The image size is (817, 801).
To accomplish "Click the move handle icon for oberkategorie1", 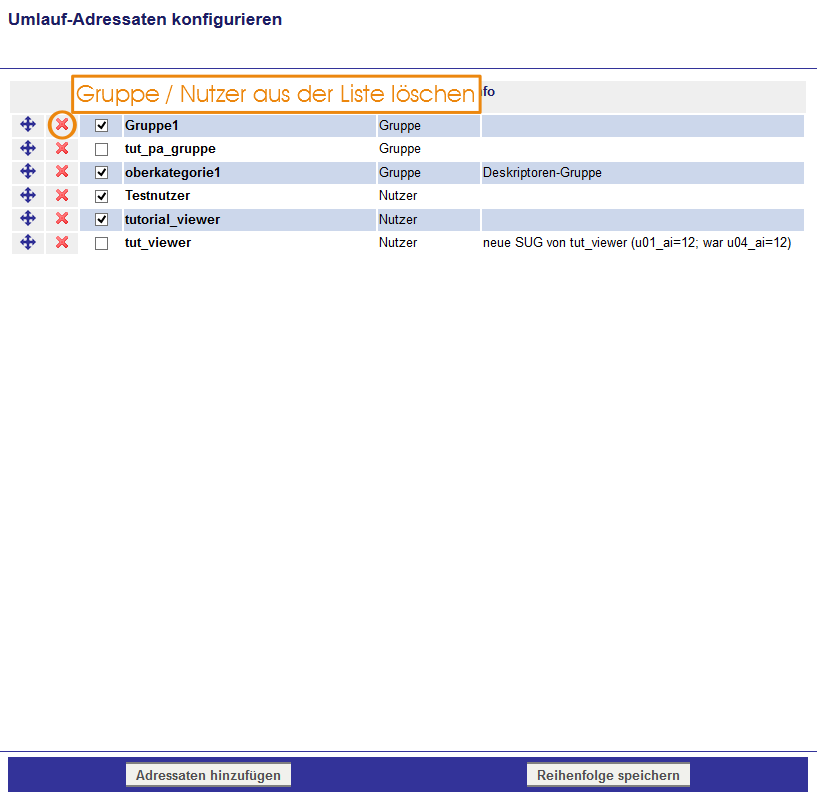I will pos(28,171).
